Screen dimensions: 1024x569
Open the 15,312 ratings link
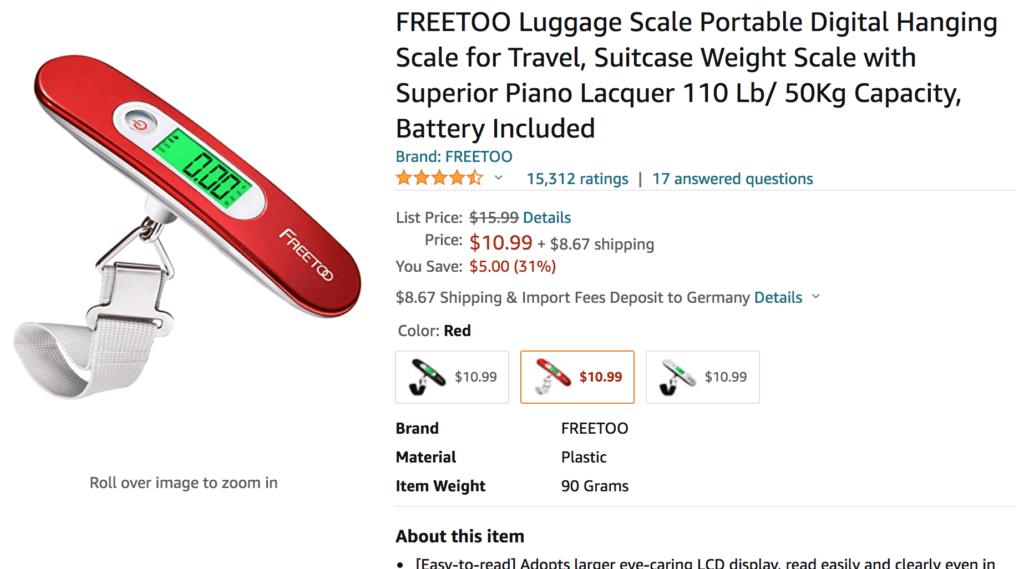click(577, 179)
